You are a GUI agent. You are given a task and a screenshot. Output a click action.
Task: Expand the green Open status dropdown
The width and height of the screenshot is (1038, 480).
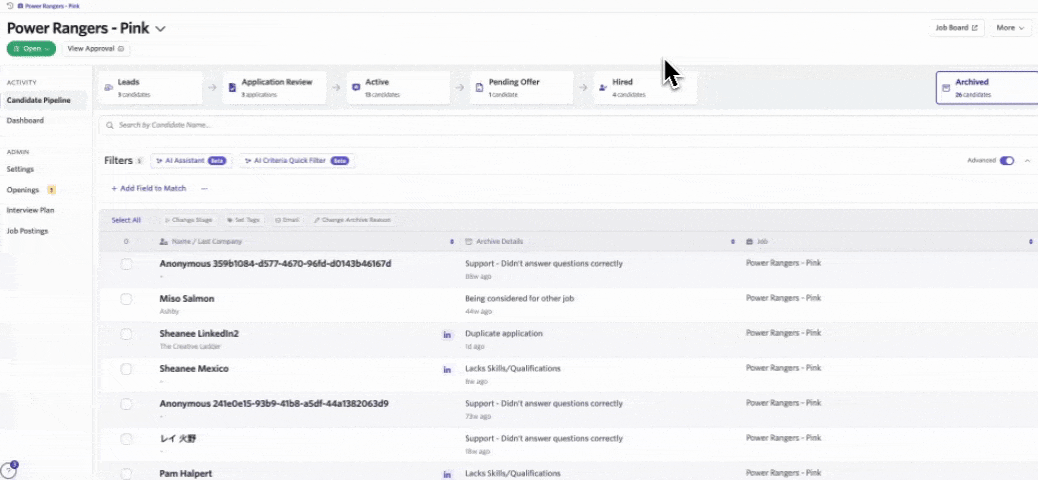coord(31,48)
